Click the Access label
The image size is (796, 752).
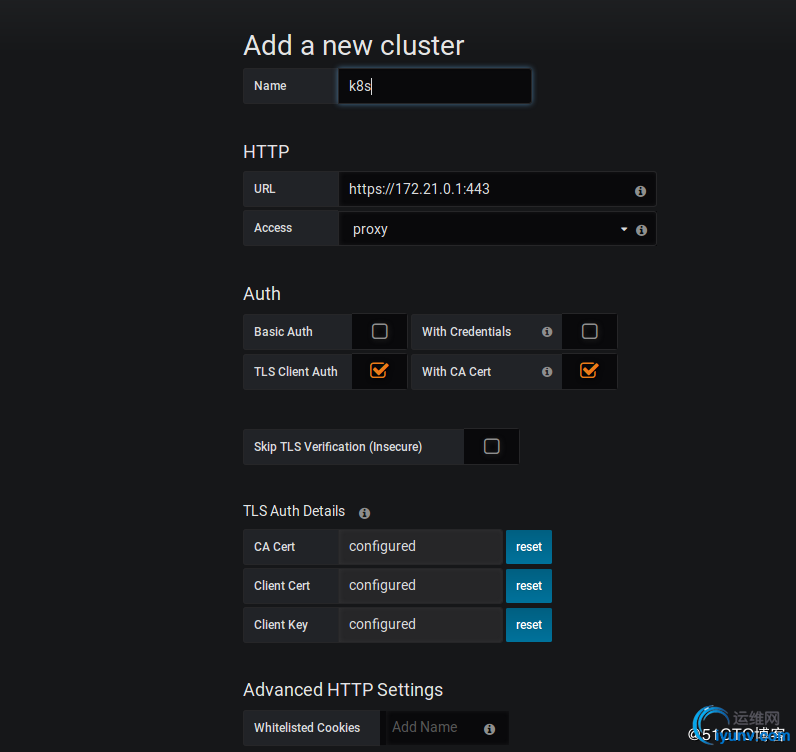click(x=273, y=228)
